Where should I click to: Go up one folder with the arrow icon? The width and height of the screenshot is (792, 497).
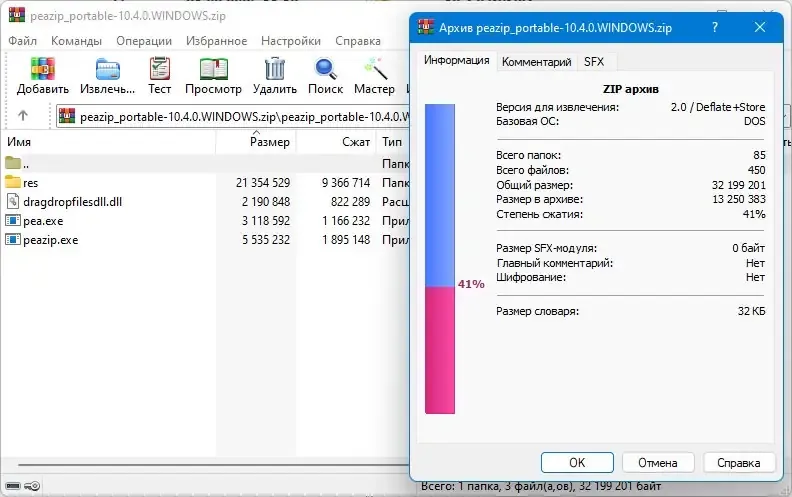pos(23,116)
